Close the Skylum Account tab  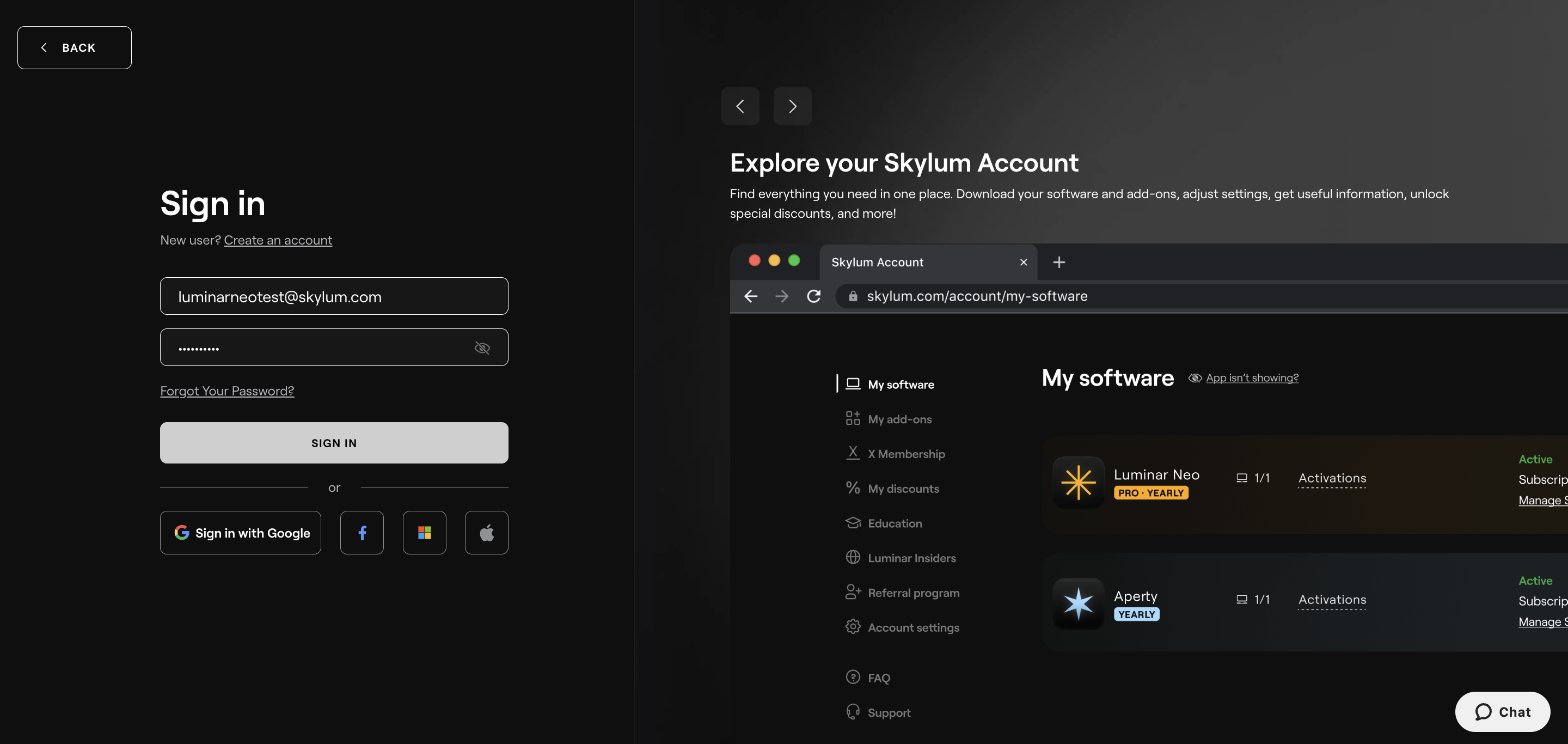[1023, 262]
